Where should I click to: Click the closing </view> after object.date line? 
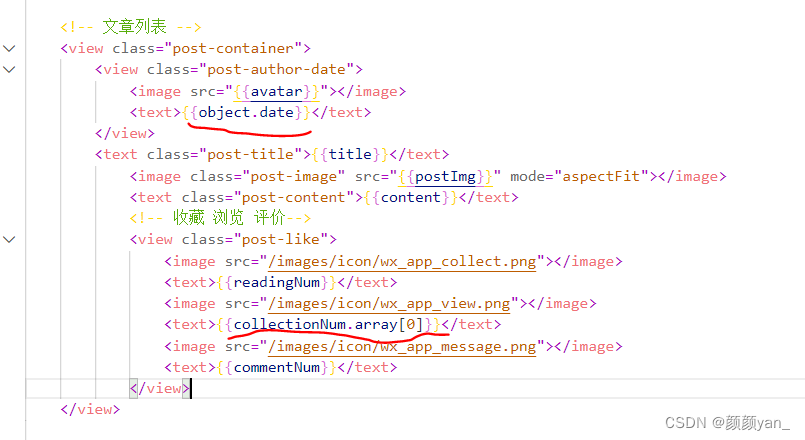click(125, 134)
